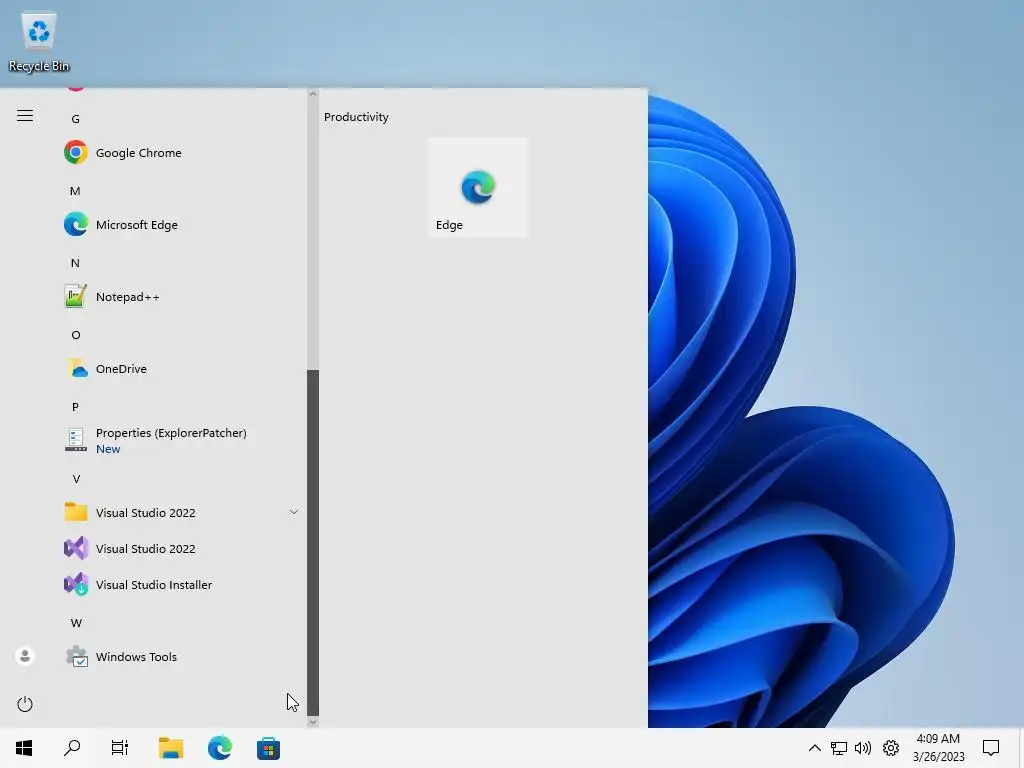This screenshot has height=768, width=1024.
Task: Click the app list scrollbar up arrow
Action: 313,94
